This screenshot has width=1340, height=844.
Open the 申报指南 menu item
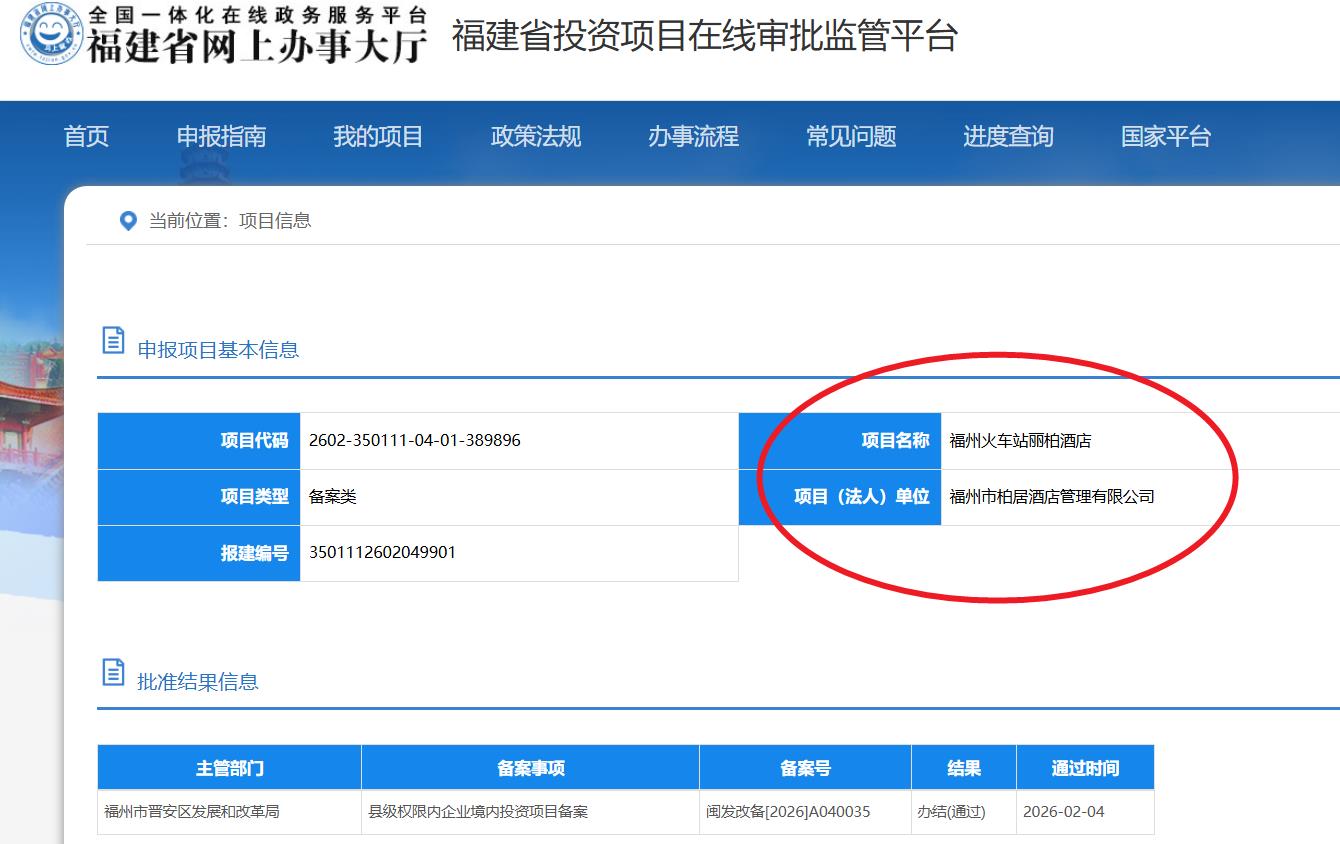coord(221,136)
